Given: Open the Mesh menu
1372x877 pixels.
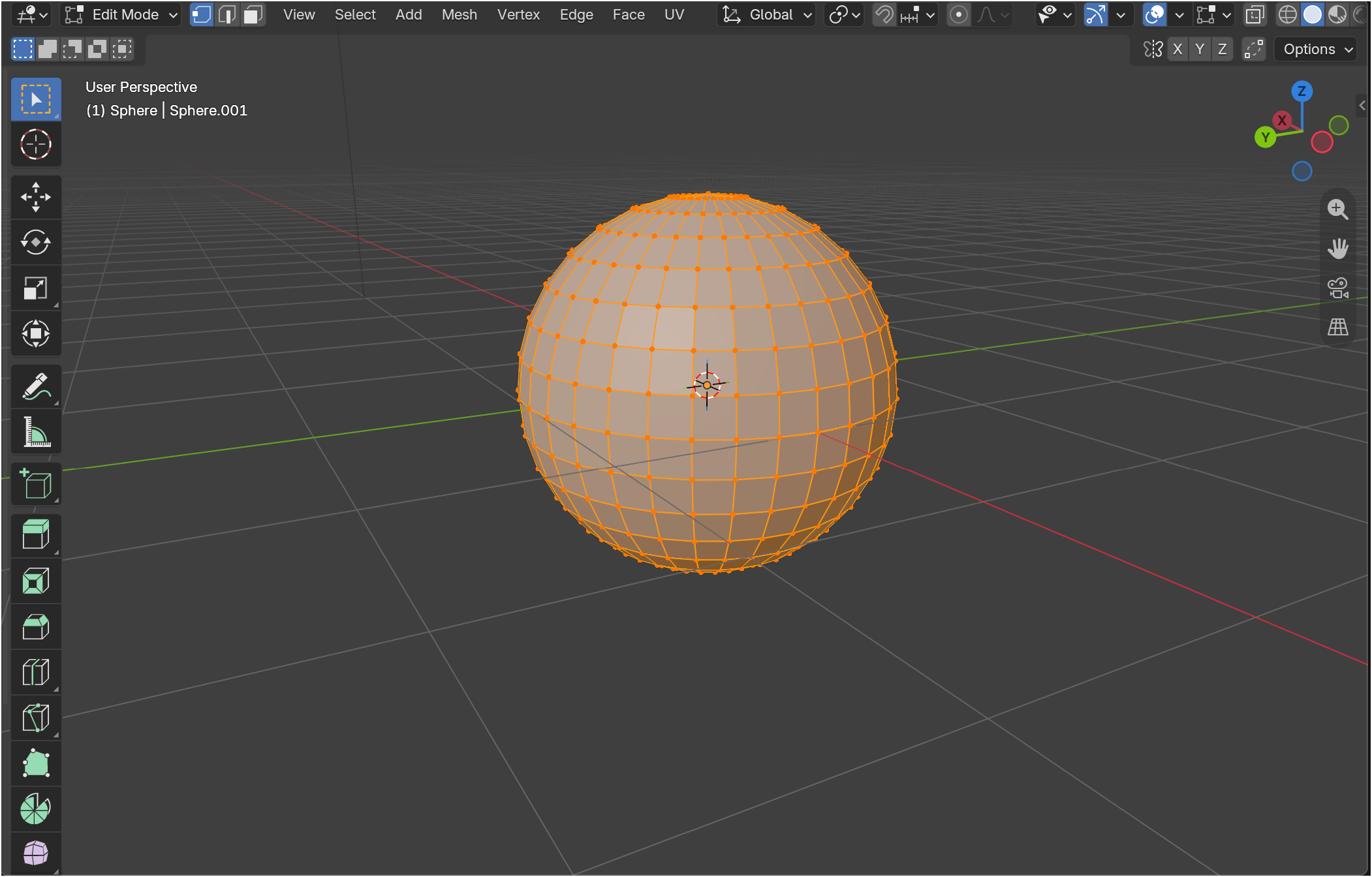Looking at the screenshot, I should click(x=460, y=14).
